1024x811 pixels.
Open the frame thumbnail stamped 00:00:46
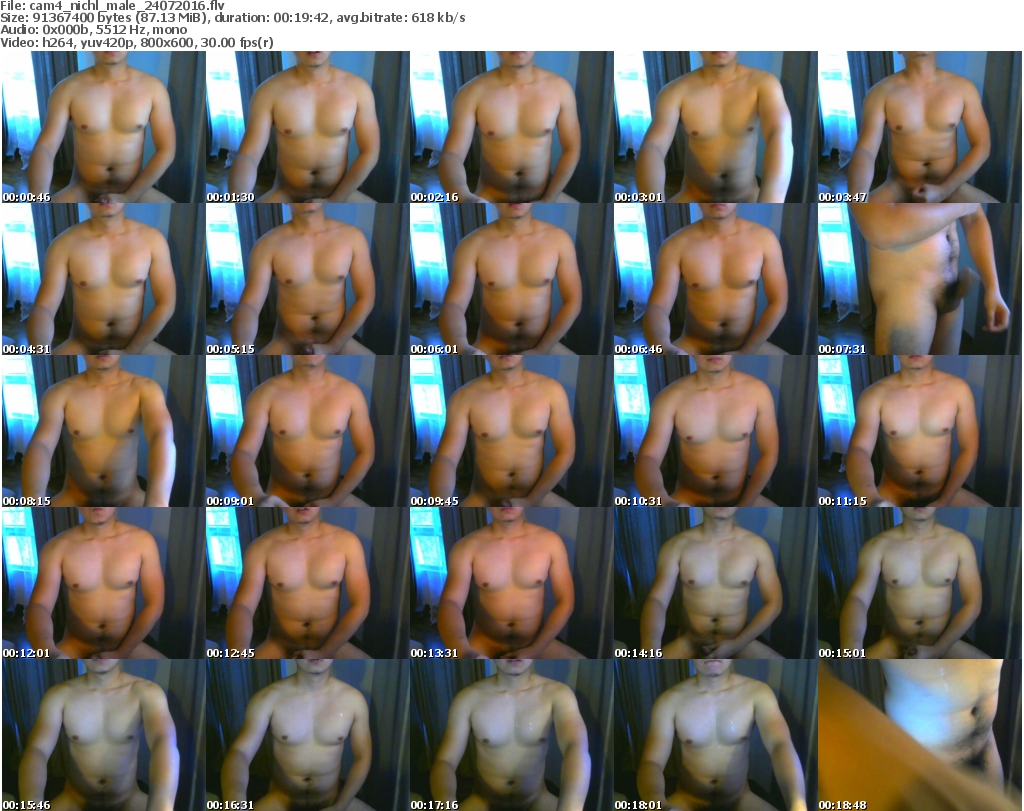pyautogui.click(x=104, y=127)
